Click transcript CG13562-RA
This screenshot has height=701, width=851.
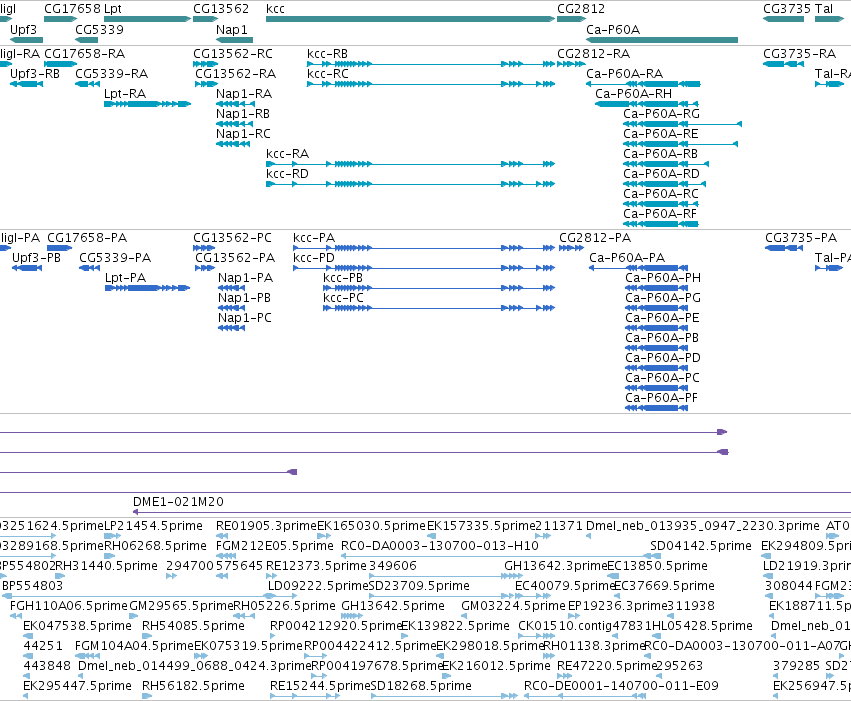(x=236, y=74)
